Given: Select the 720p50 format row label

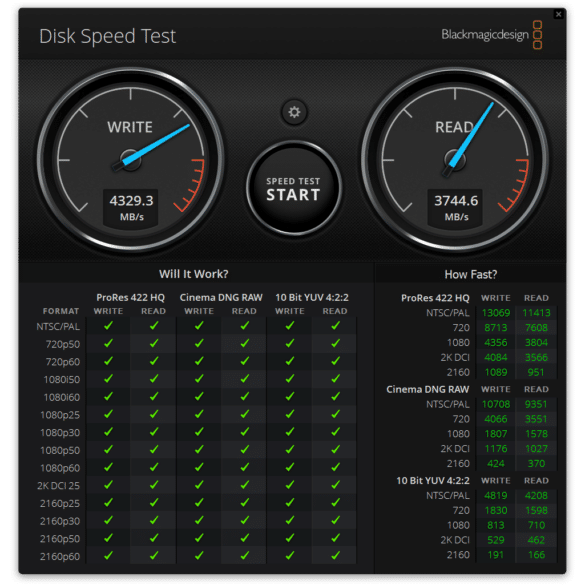Looking at the screenshot, I should pos(63,344).
